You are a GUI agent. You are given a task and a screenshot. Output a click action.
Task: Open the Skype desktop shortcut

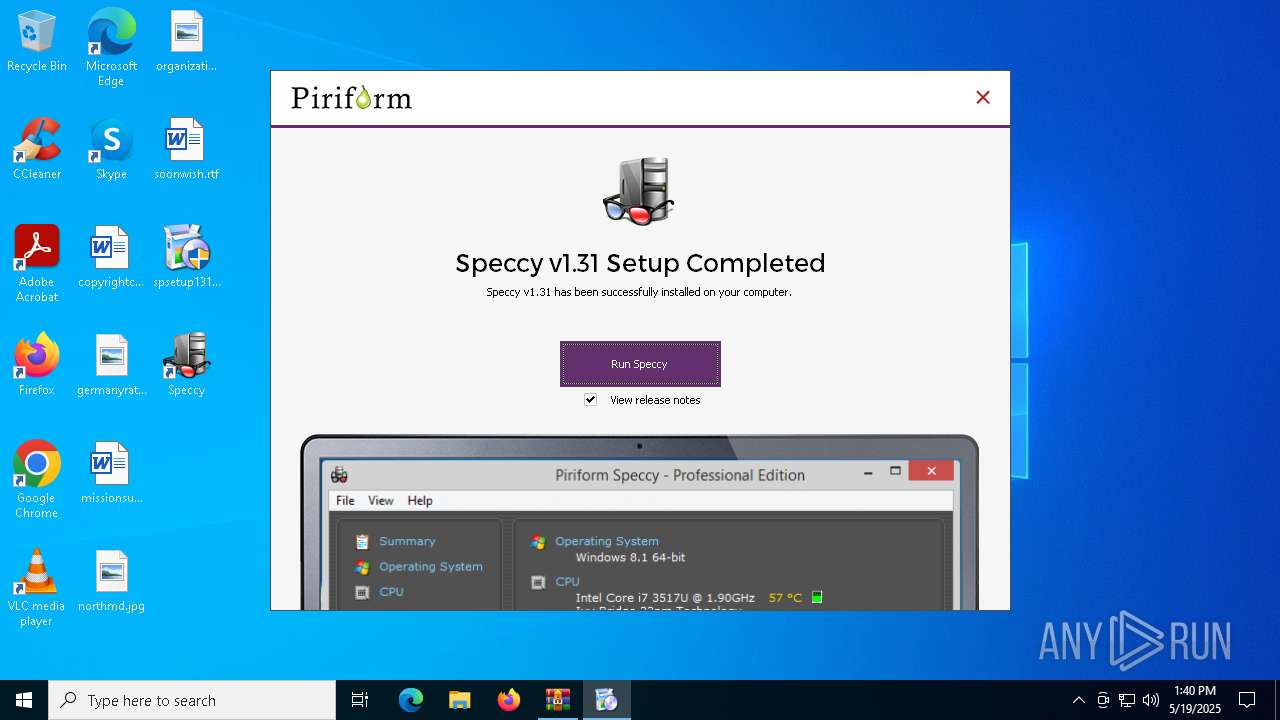tap(111, 150)
